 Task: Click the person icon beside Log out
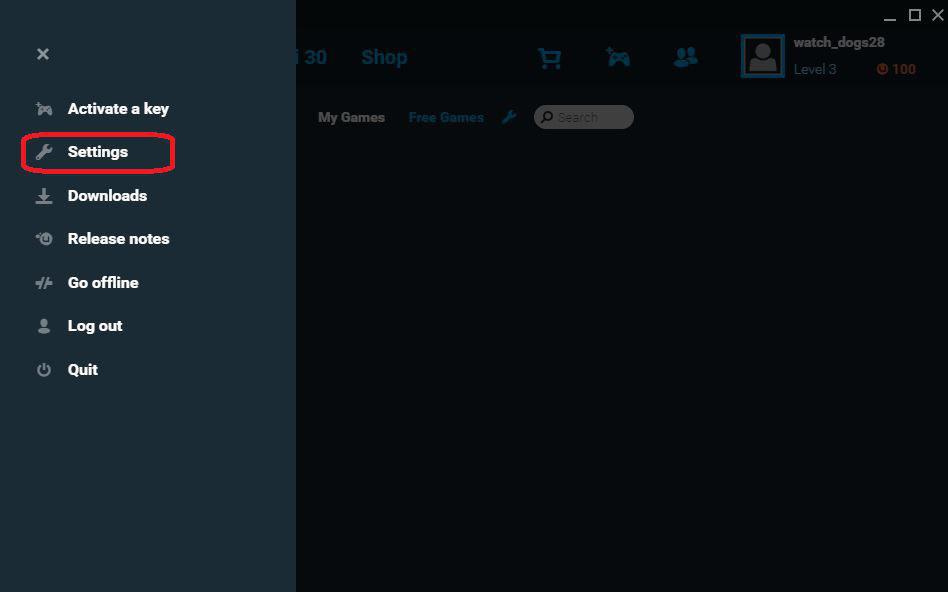click(x=43, y=325)
